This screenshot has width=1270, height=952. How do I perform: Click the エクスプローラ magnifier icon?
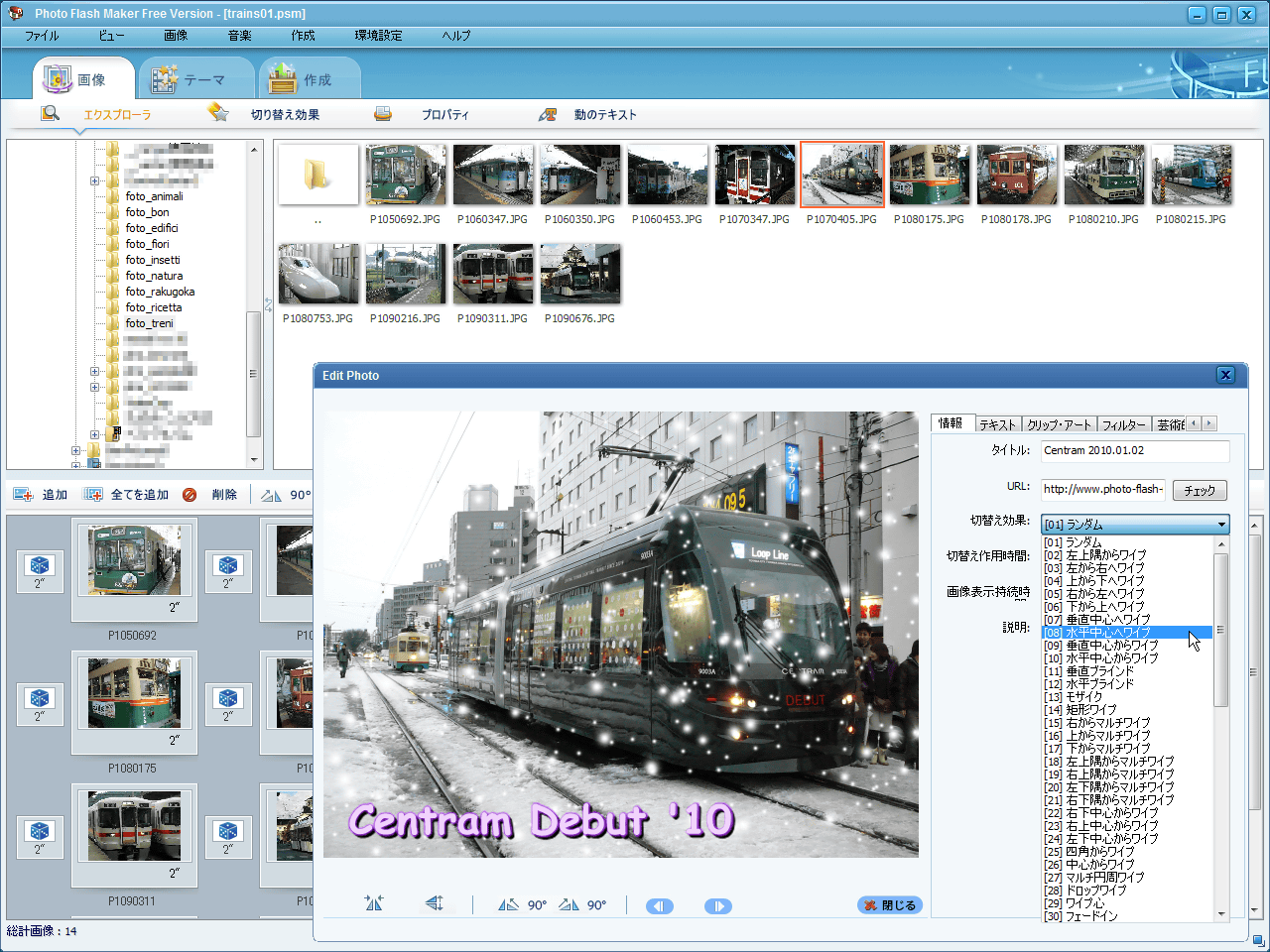coord(50,114)
